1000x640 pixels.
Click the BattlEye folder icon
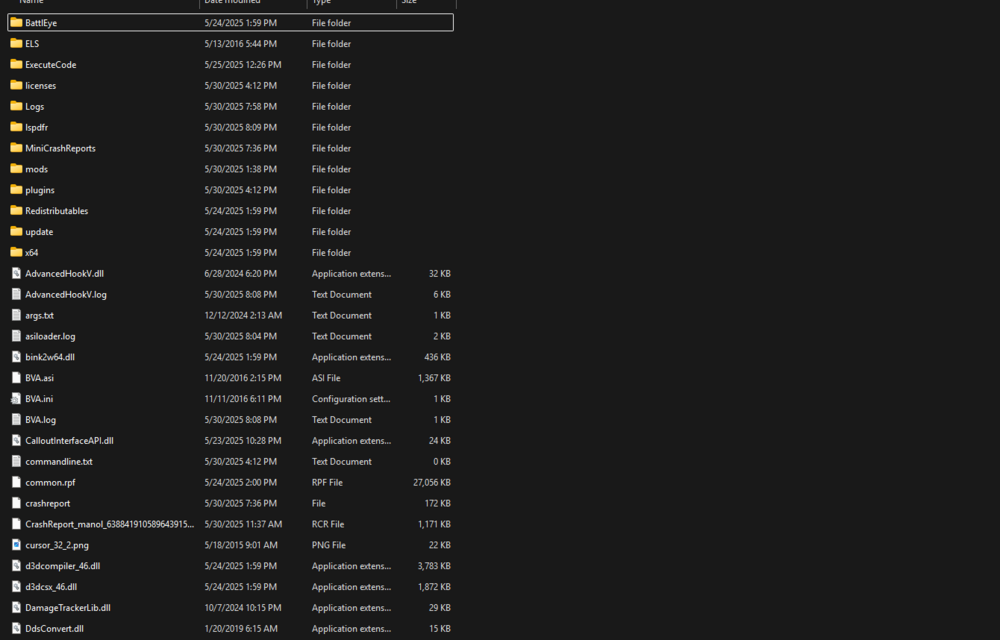pos(16,22)
